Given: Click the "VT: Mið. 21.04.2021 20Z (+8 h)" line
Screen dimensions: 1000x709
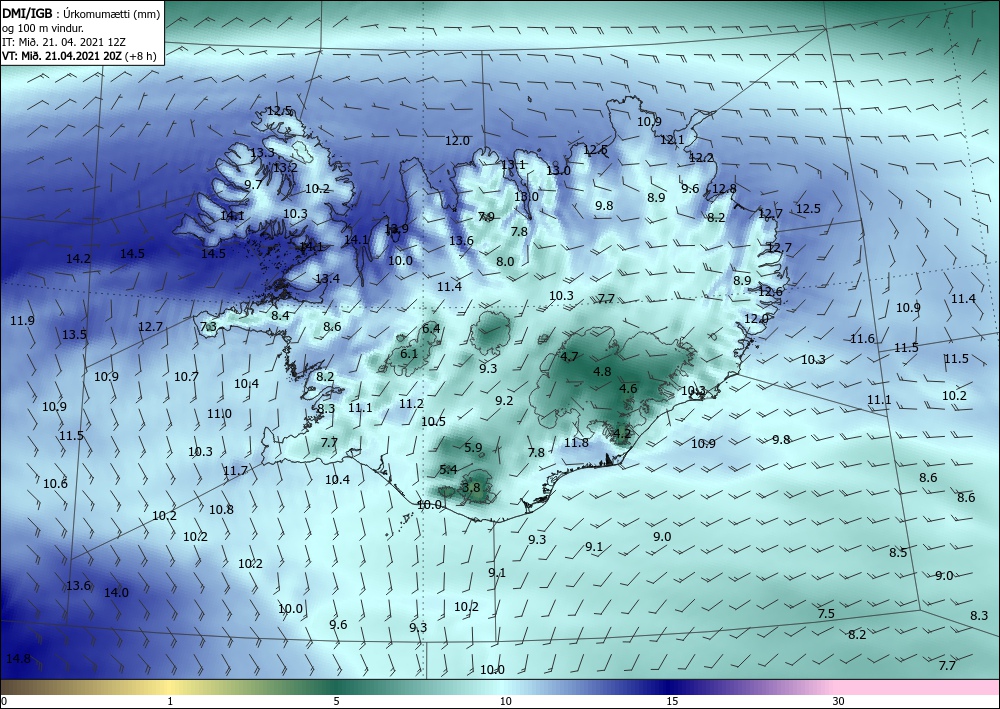Looking at the screenshot, I should 79,56.
